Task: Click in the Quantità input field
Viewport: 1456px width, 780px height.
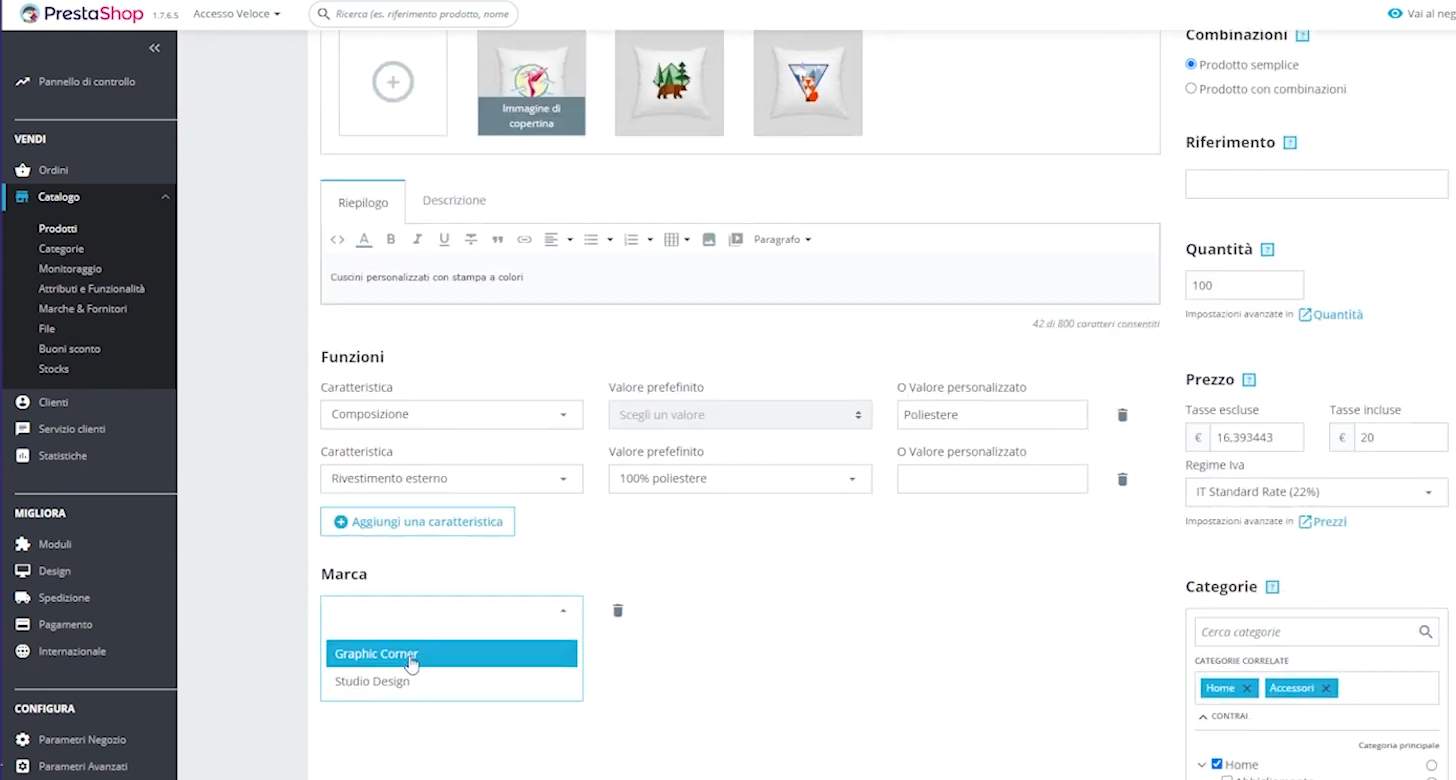Action: 1244,285
